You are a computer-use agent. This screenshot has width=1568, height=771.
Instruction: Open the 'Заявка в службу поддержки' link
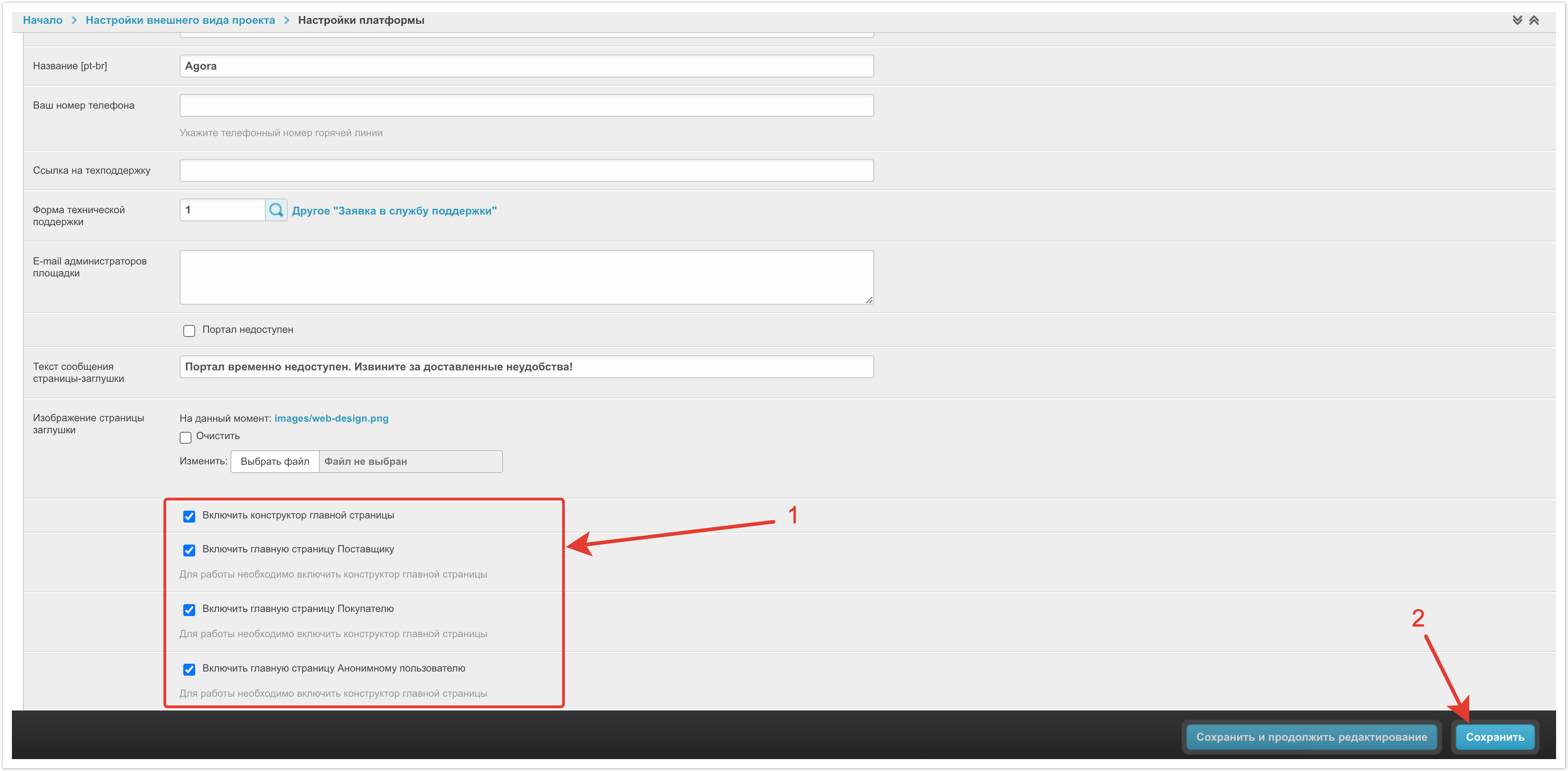click(x=394, y=211)
